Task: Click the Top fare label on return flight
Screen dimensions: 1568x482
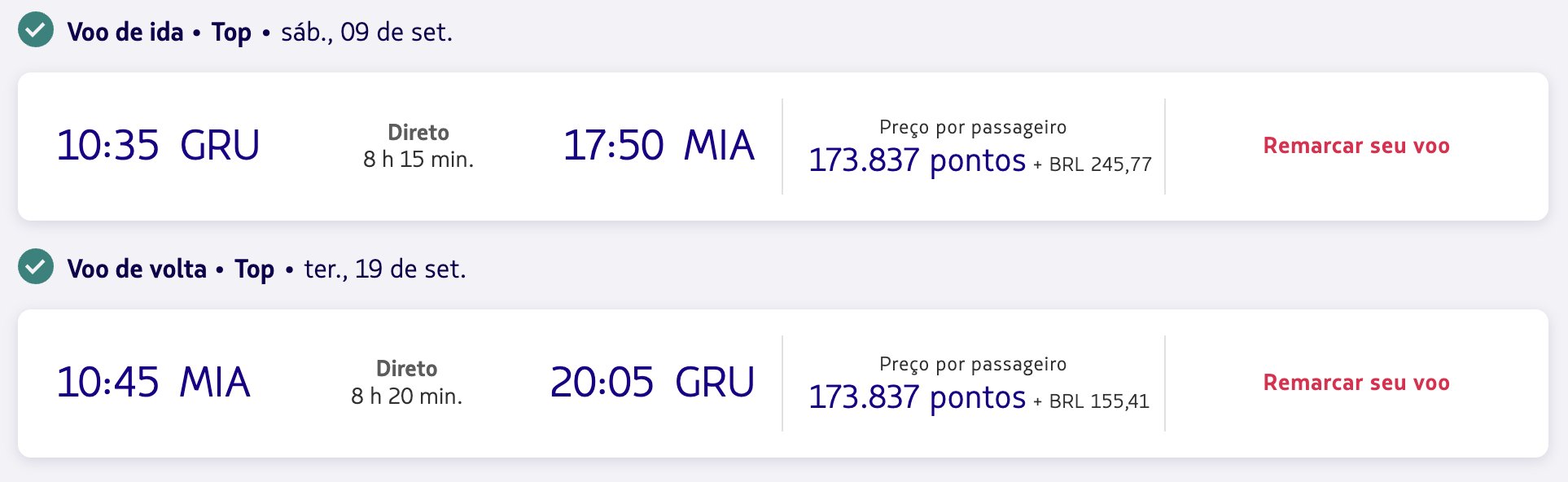Action: tap(254, 269)
